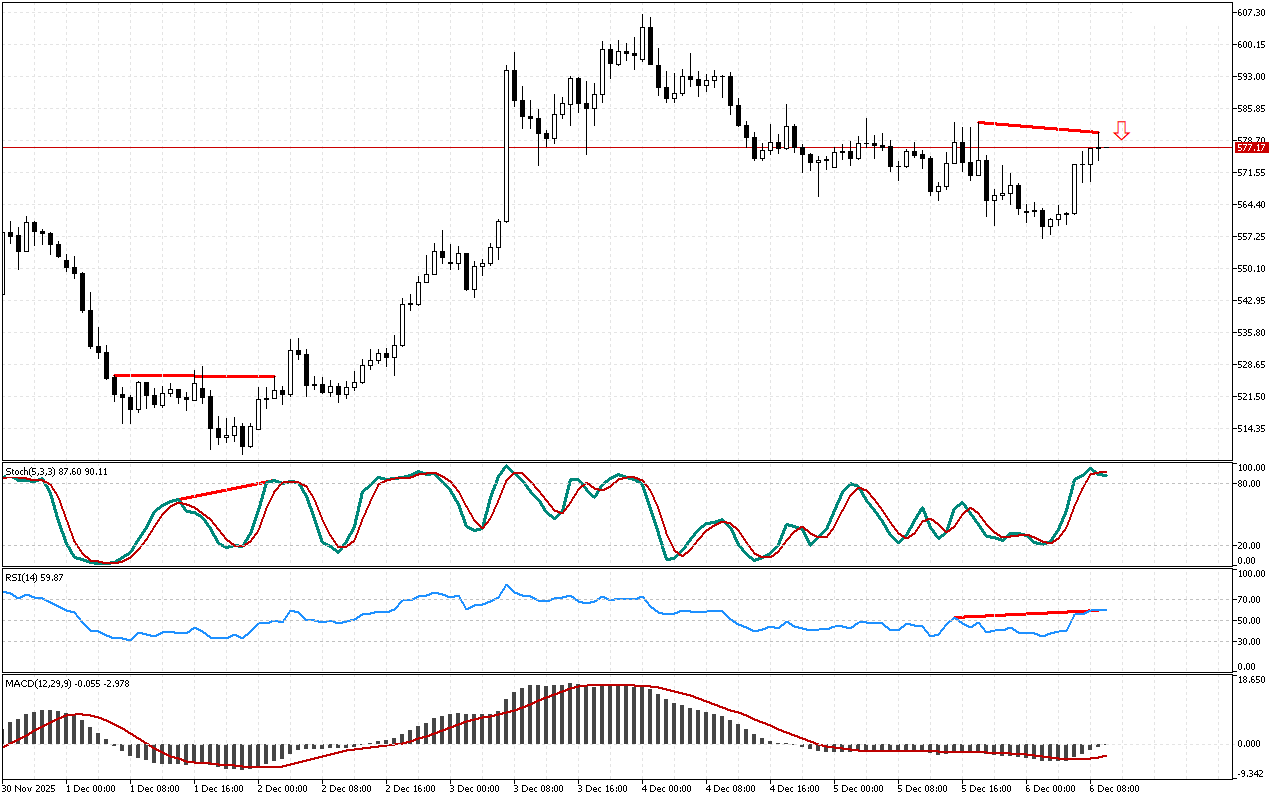Click the 607.30 price scale label

tap(1251, 12)
